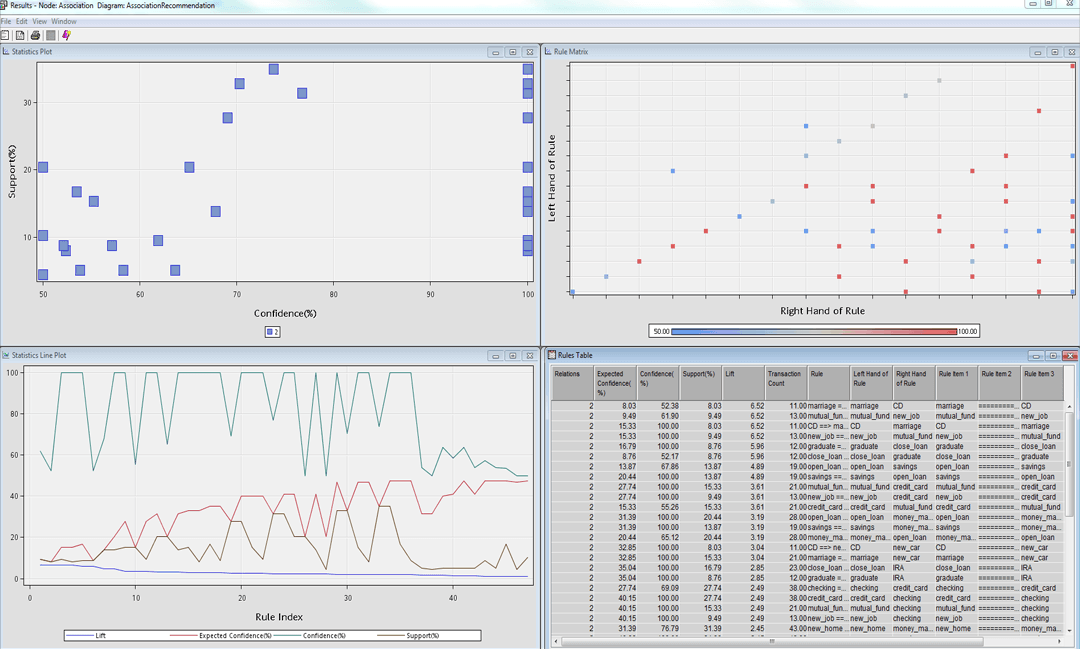This screenshot has width=1080, height=649.
Task: Click the gray square toolbar icon
Action: [x=50, y=35]
